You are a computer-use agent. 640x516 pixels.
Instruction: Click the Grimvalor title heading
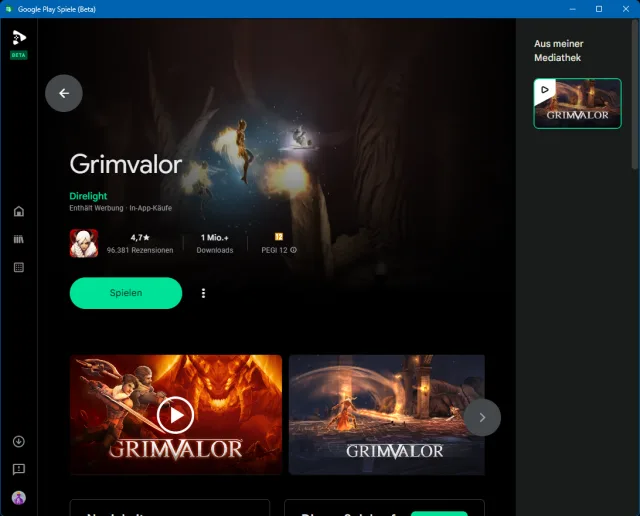[126, 164]
